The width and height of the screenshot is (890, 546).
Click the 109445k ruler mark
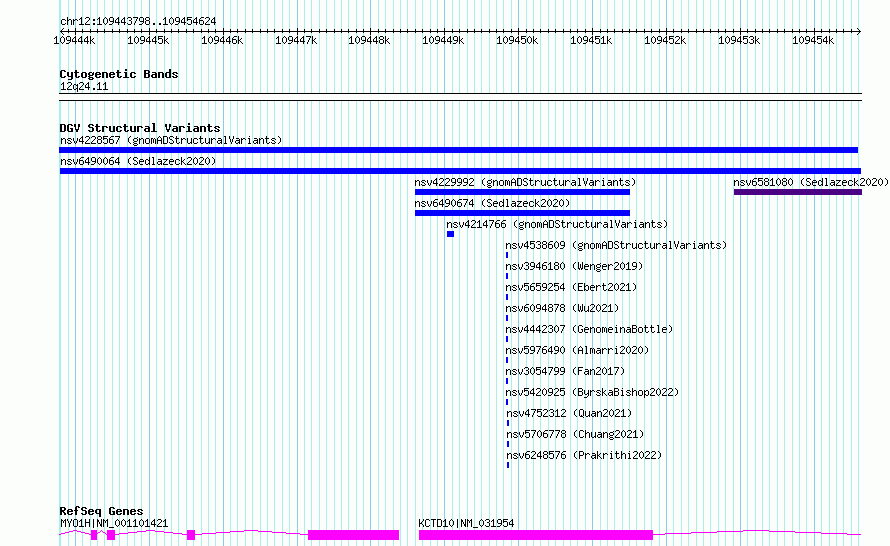pos(148,40)
